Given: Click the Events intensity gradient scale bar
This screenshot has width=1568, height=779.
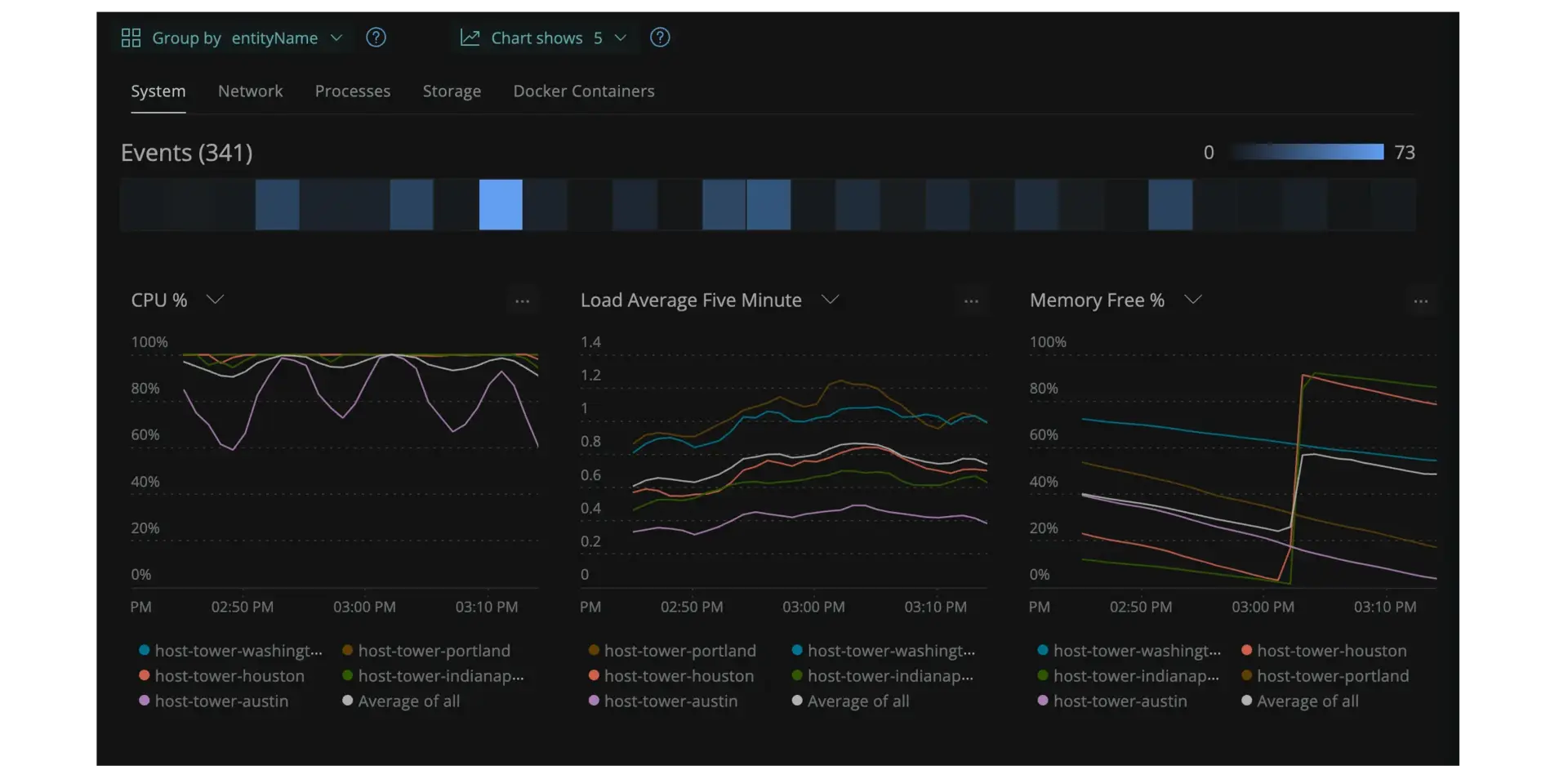Looking at the screenshot, I should click(1307, 152).
